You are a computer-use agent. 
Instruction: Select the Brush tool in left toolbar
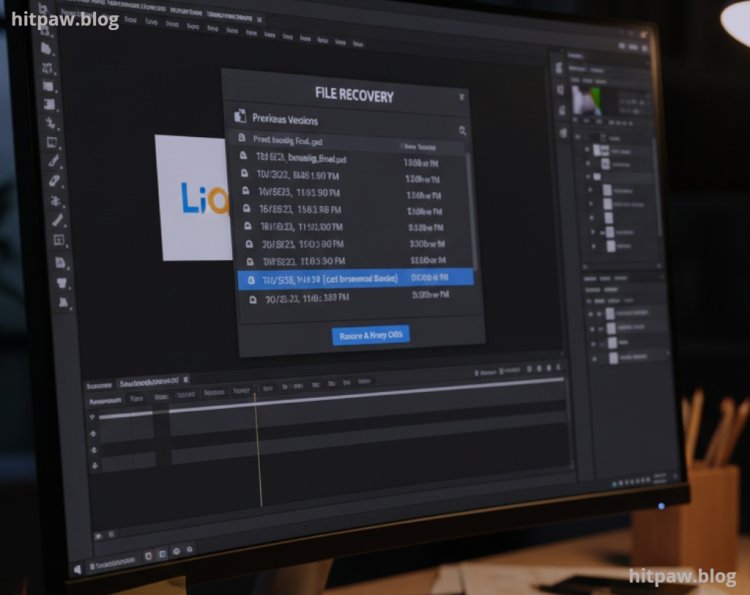coord(55,162)
